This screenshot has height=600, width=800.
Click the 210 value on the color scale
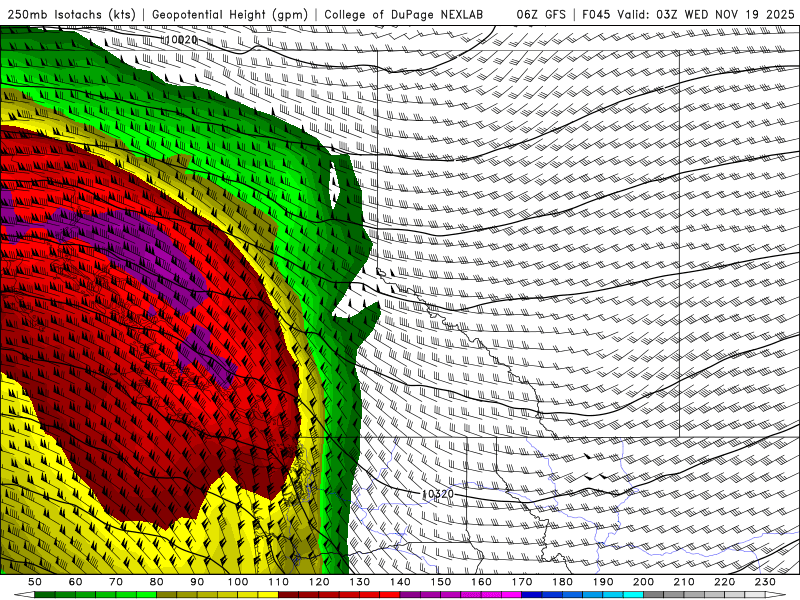[x=684, y=582]
